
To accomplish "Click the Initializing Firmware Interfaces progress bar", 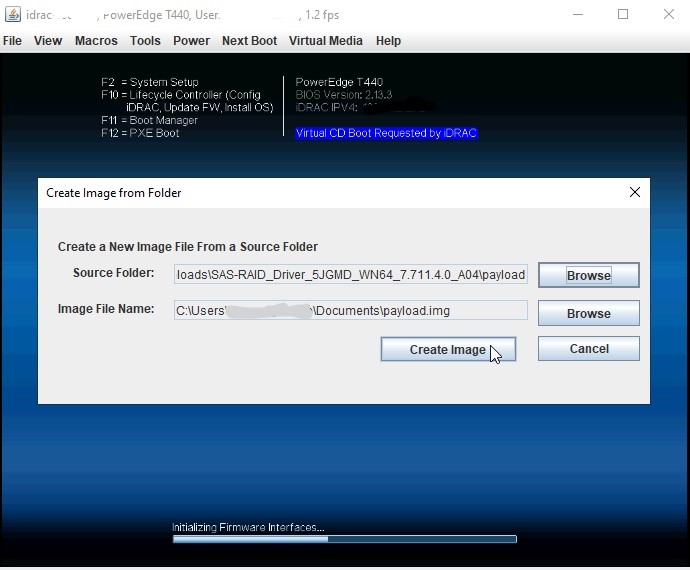I will [344, 539].
